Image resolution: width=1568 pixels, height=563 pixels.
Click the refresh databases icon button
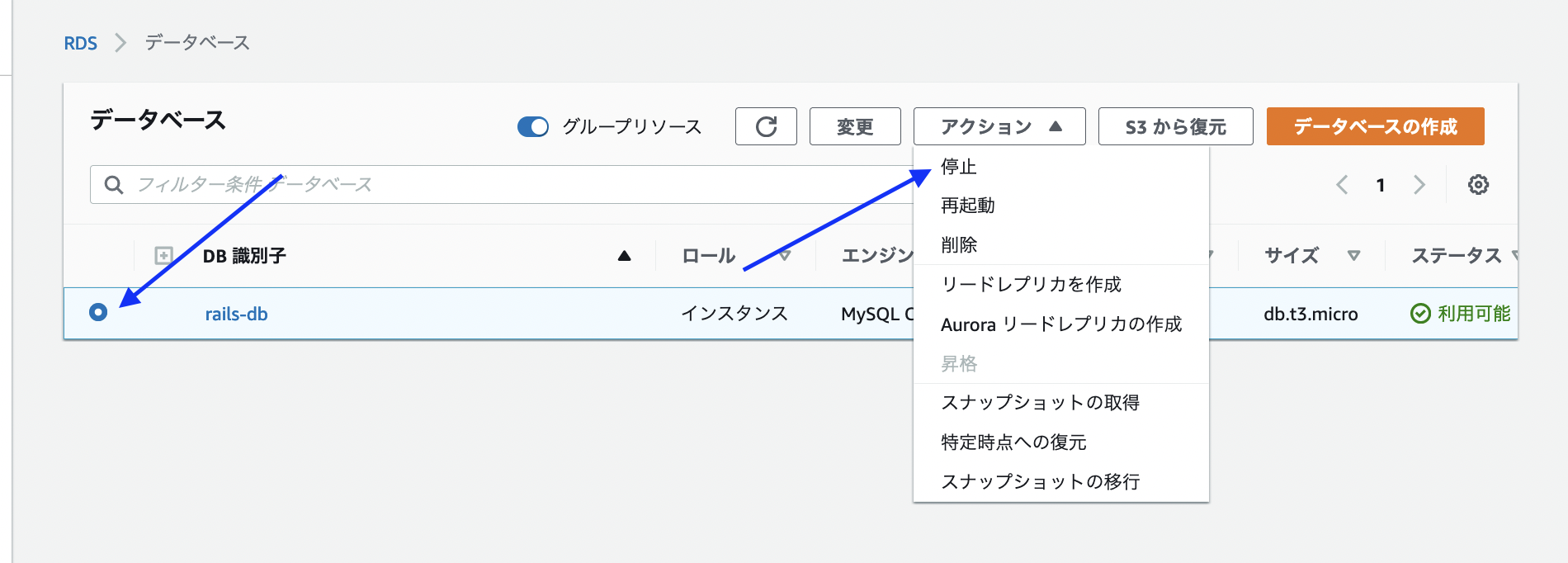click(766, 126)
